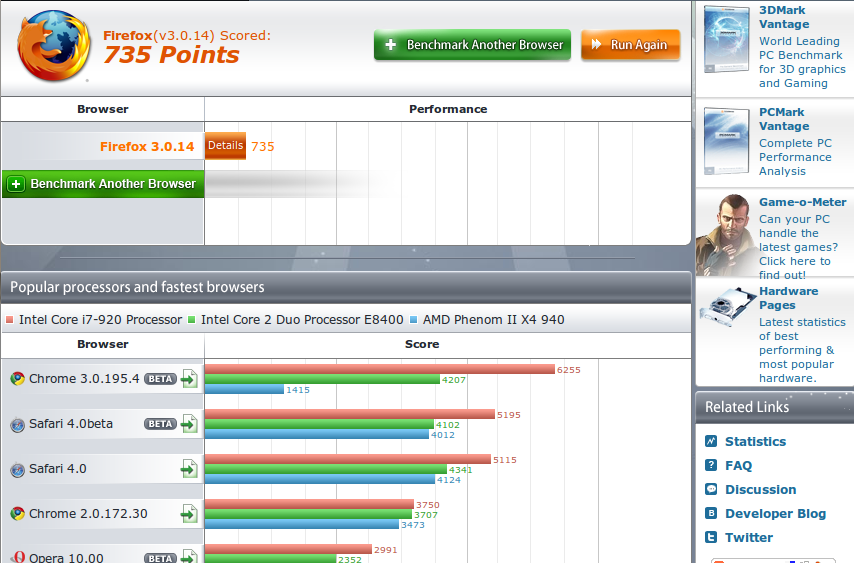Image resolution: width=854 pixels, height=563 pixels.
Task: Open the Statistics related link
Action: [x=755, y=442]
